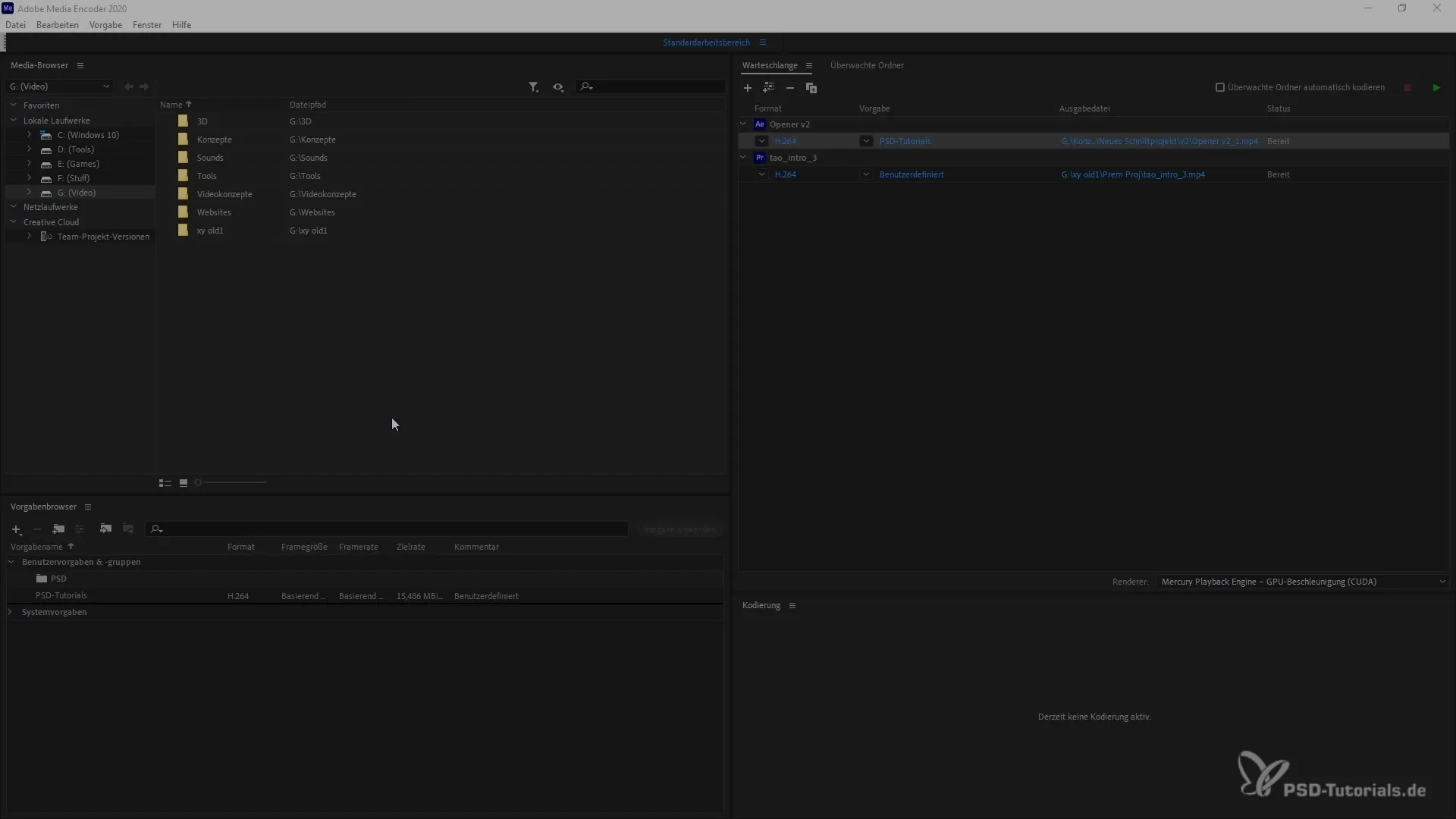Screen dimensions: 1456x819
Task: Export presets in the Vorgabenbrowser
Action: 128,529
